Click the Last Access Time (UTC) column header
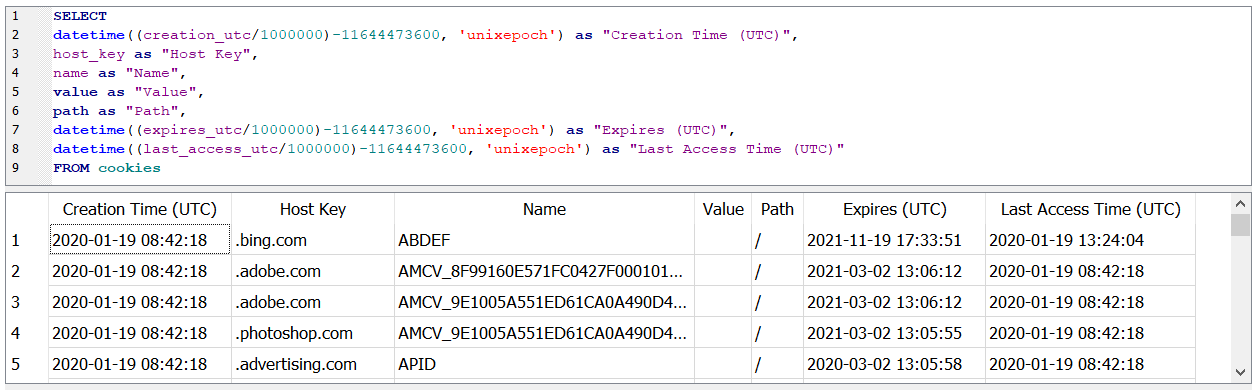The width and height of the screenshot is (1259, 390). pyautogui.click(x=1090, y=209)
